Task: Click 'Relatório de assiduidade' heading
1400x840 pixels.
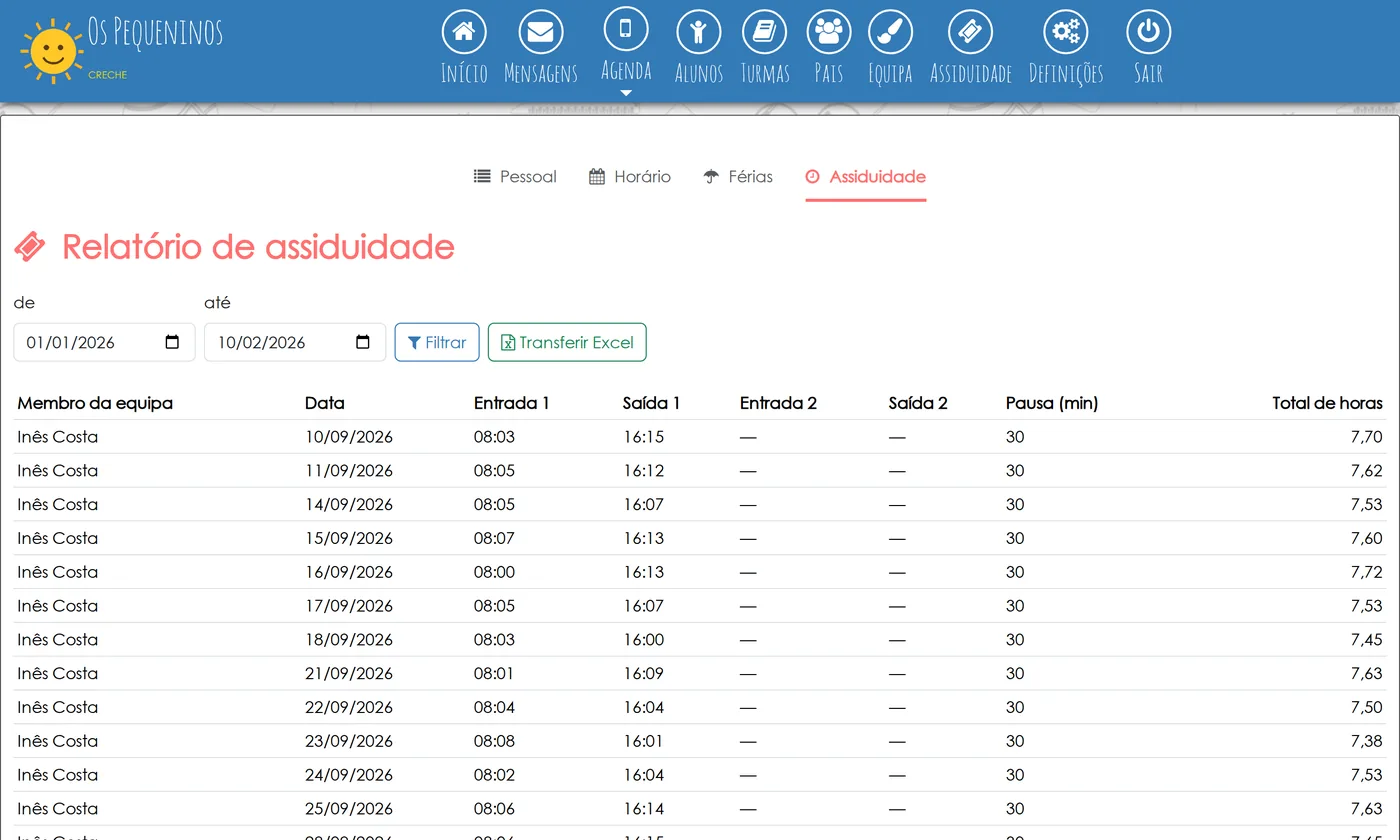Action: [258, 247]
